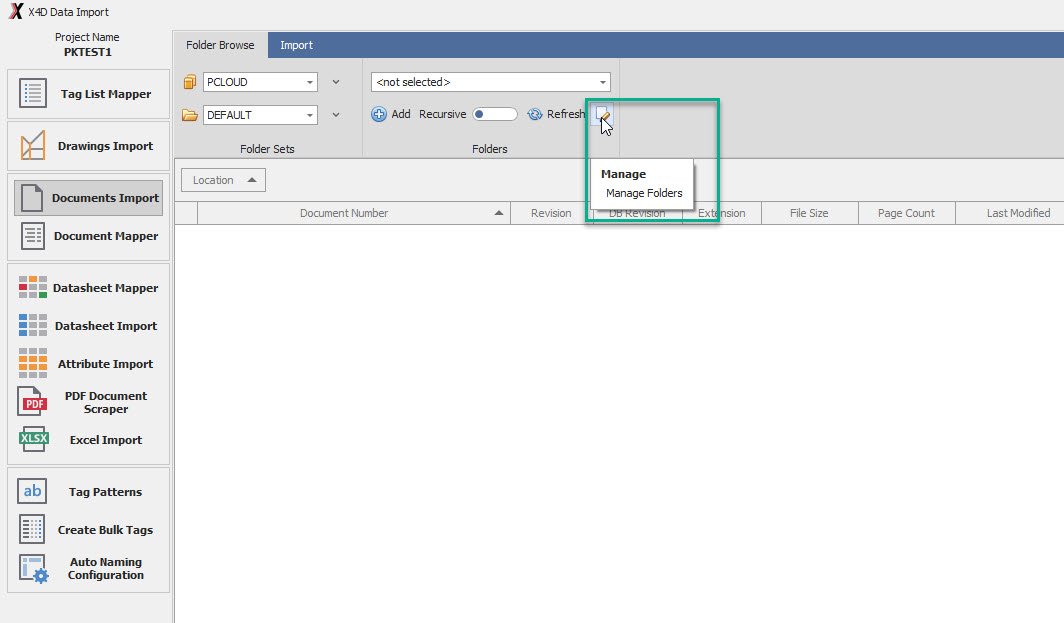The height and width of the screenshot is (623, 1064).
Task: Expand the <not selected> folders dropdown
Action: (603, 82)
